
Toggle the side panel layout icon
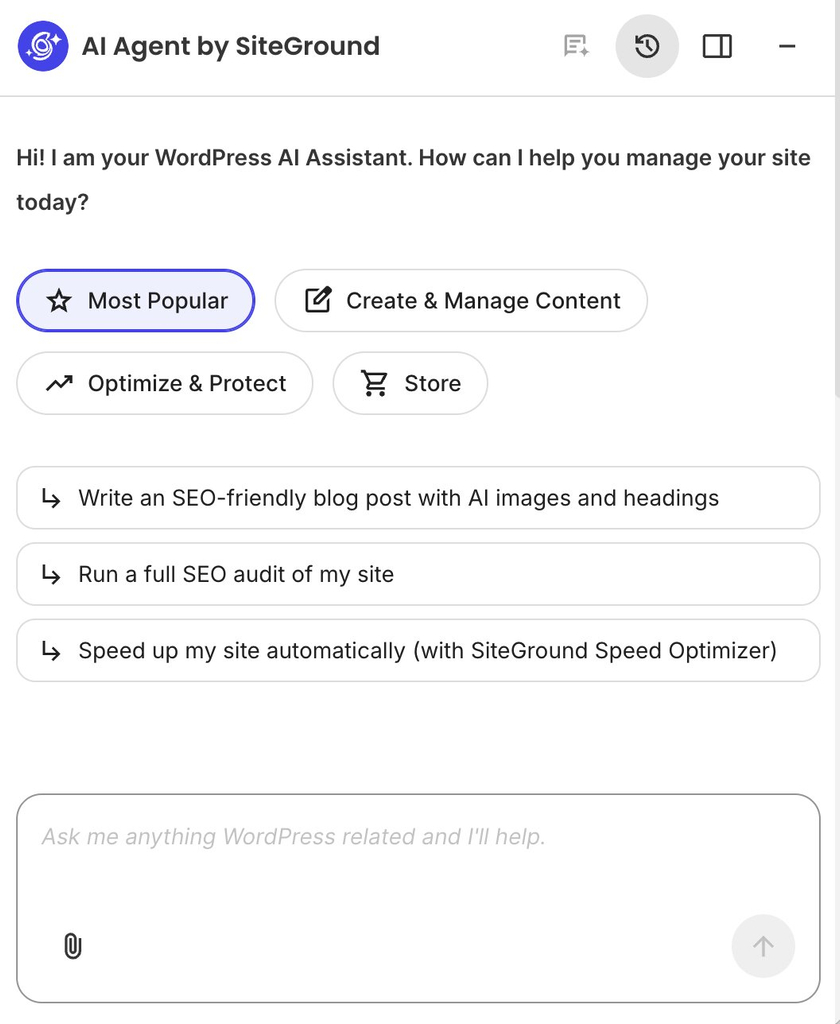point(717,46)
